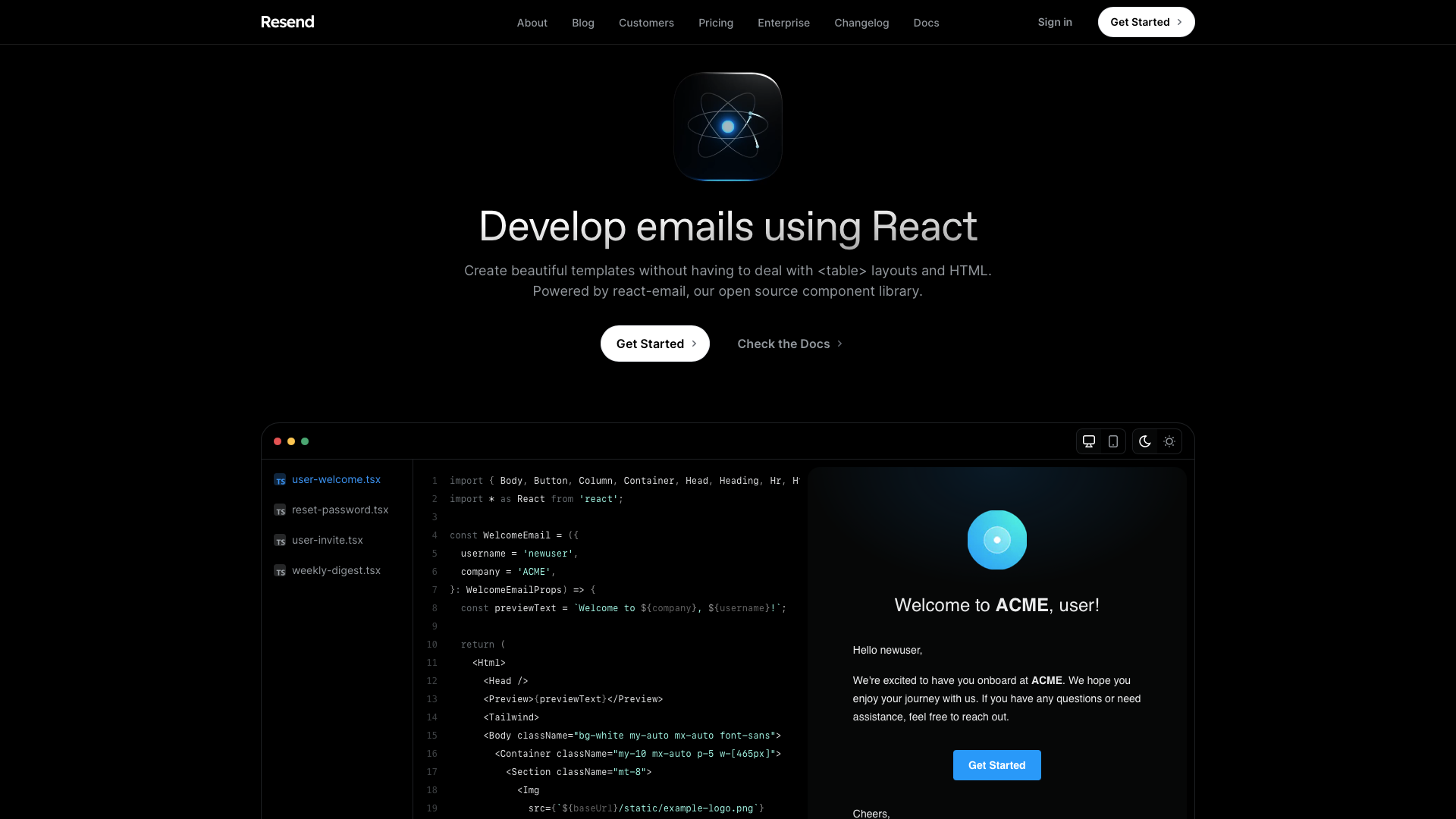Click the 'Welcome to ACME, user!' heading
Screen dimensions: 1456x819
click(x=996, y=605)
